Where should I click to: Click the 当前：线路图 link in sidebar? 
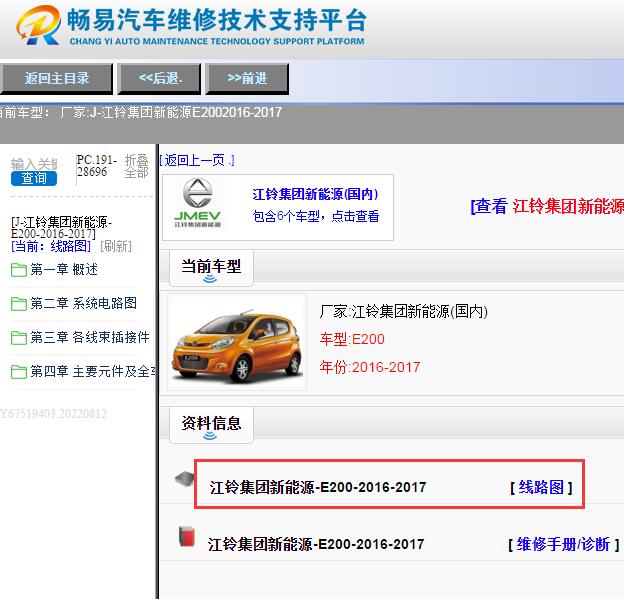pos(51,246)
